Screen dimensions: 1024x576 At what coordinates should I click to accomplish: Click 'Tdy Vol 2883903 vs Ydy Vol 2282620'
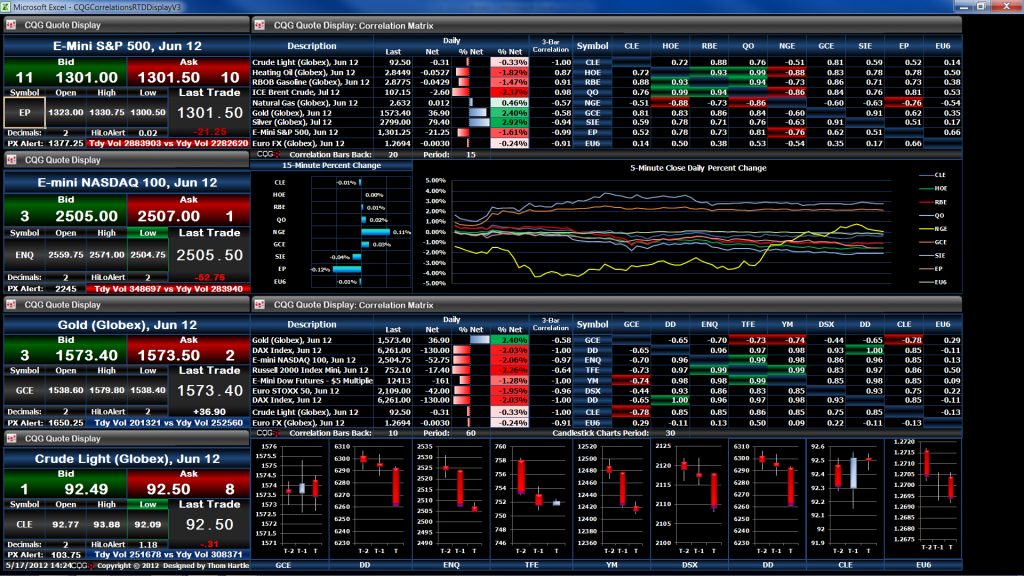tap(168, 143)
